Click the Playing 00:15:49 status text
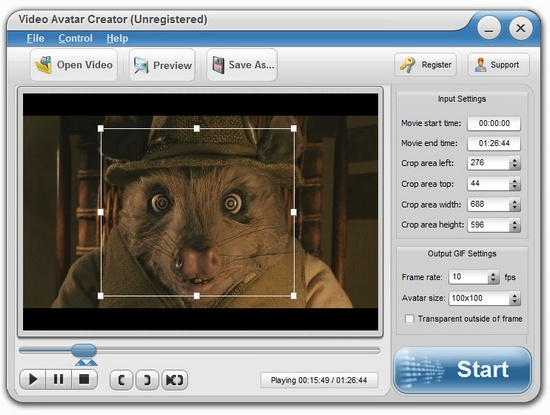The image size is (550, 415). [319, 380]
